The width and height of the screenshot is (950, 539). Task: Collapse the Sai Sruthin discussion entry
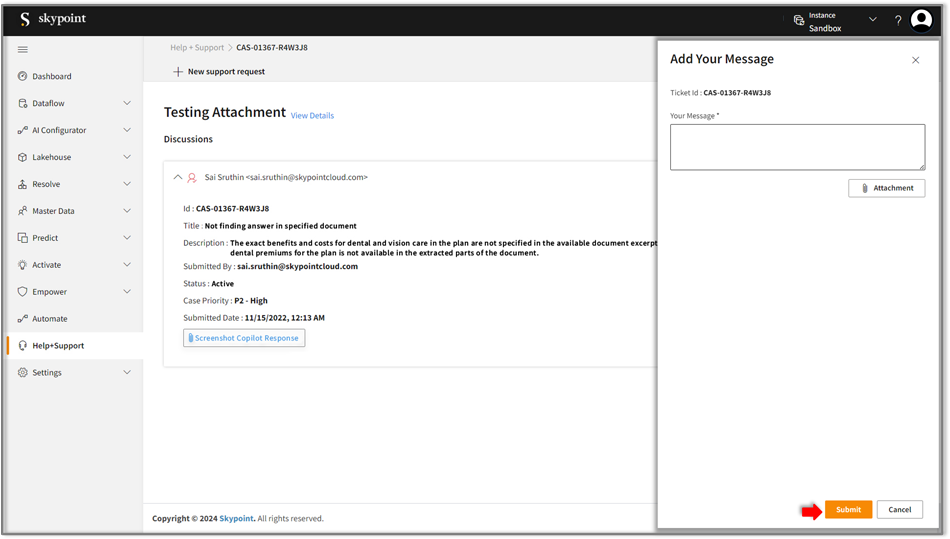tap(178, 177)
